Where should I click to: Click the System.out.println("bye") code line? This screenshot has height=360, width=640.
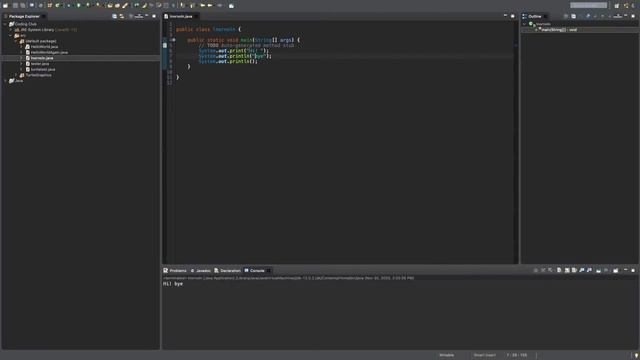[235, 56]
